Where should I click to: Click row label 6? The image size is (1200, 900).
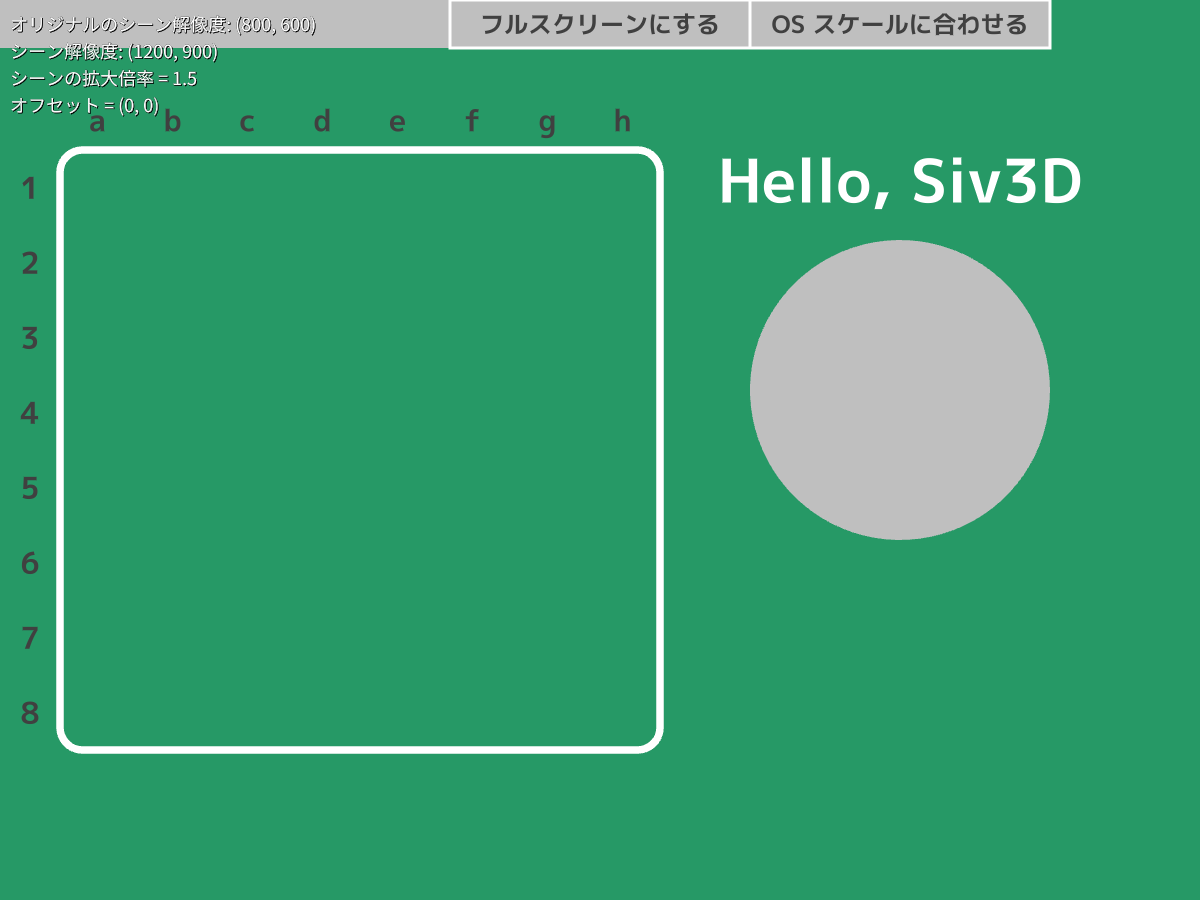tap(30, 563)
